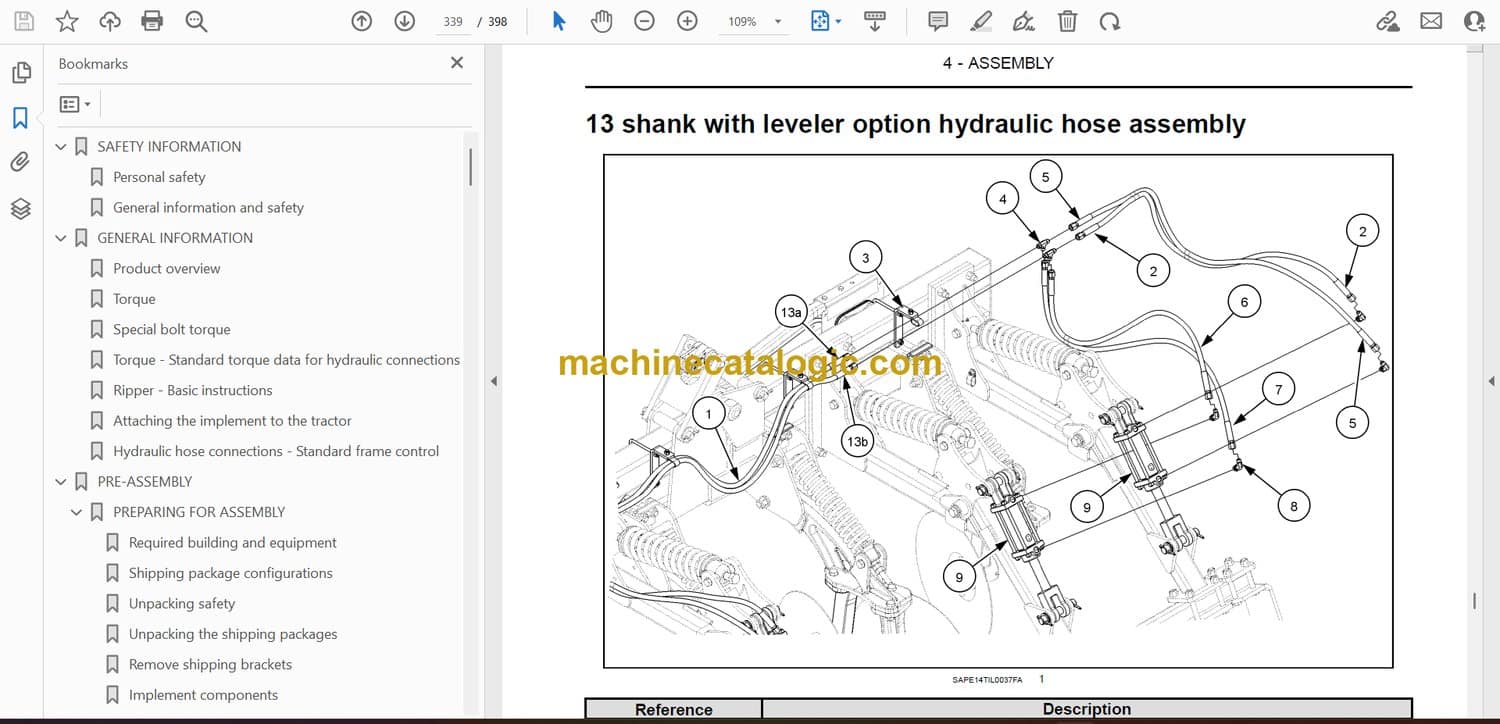1500x724 pixels.
Task: Add a comment with sticky note tool
Action: click(x=938, y=21)
